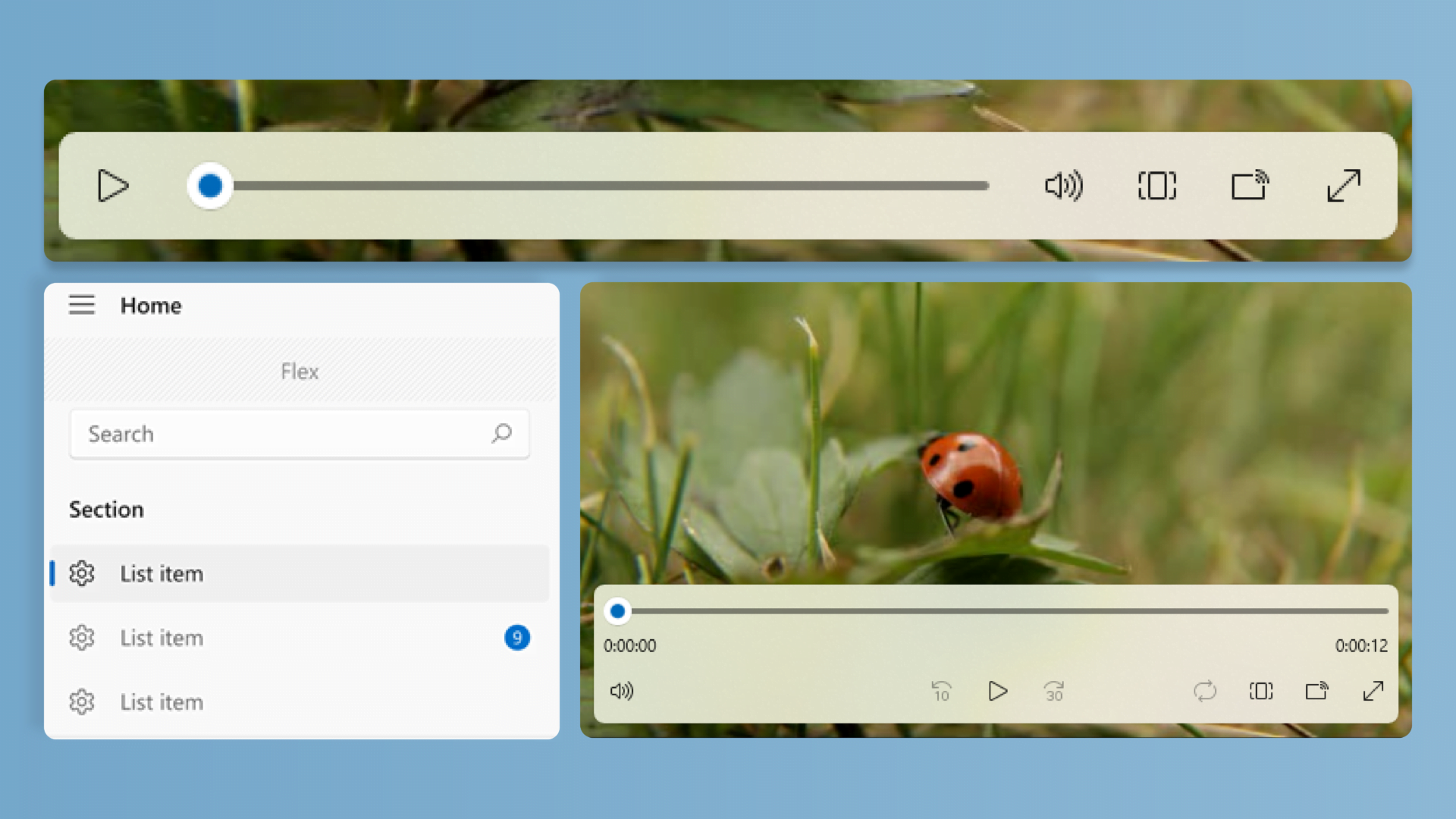
Task: Enter fullscreen from the top player
Action: [1344, 186]
